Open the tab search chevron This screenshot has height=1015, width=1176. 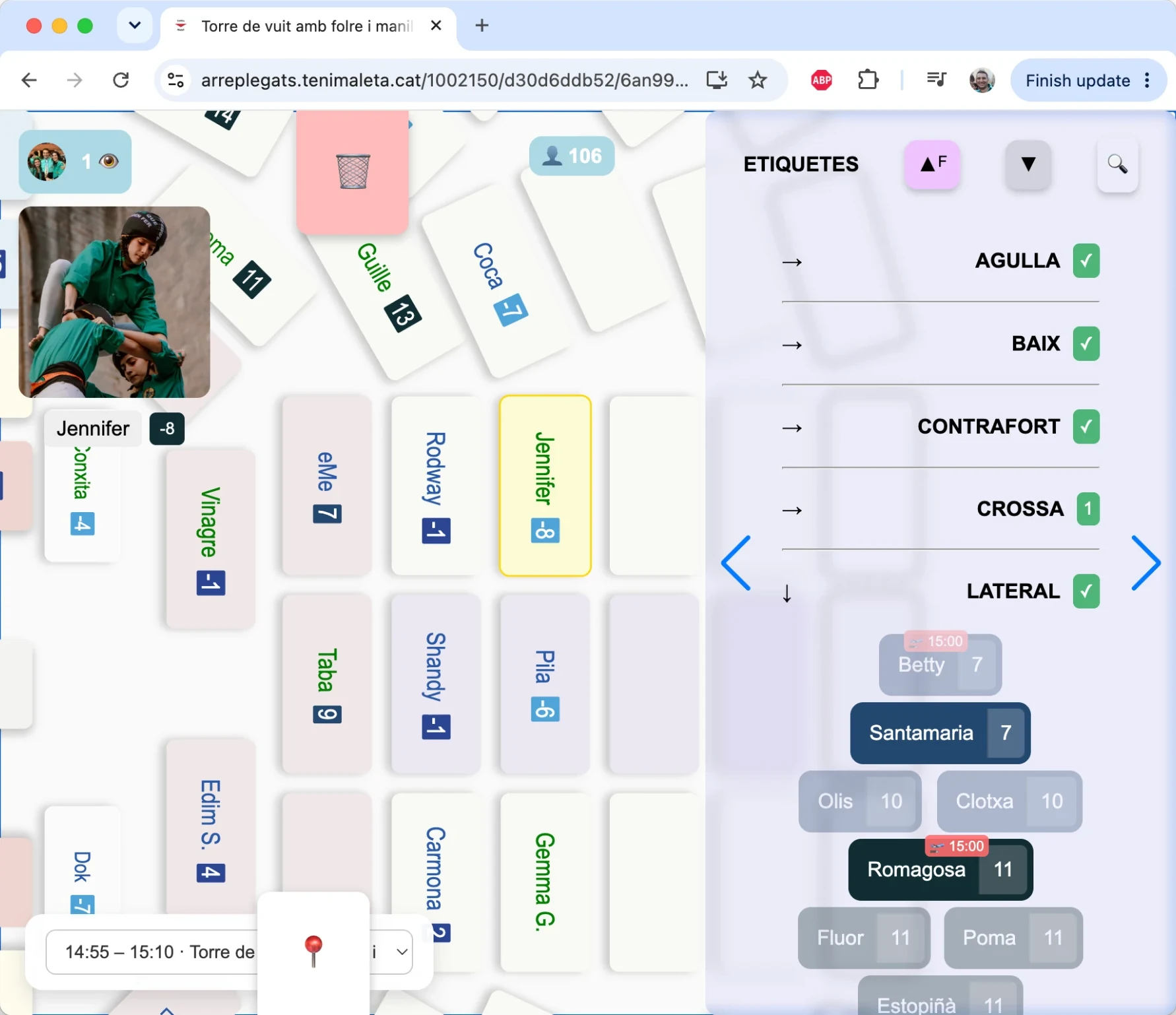(135, 26)
